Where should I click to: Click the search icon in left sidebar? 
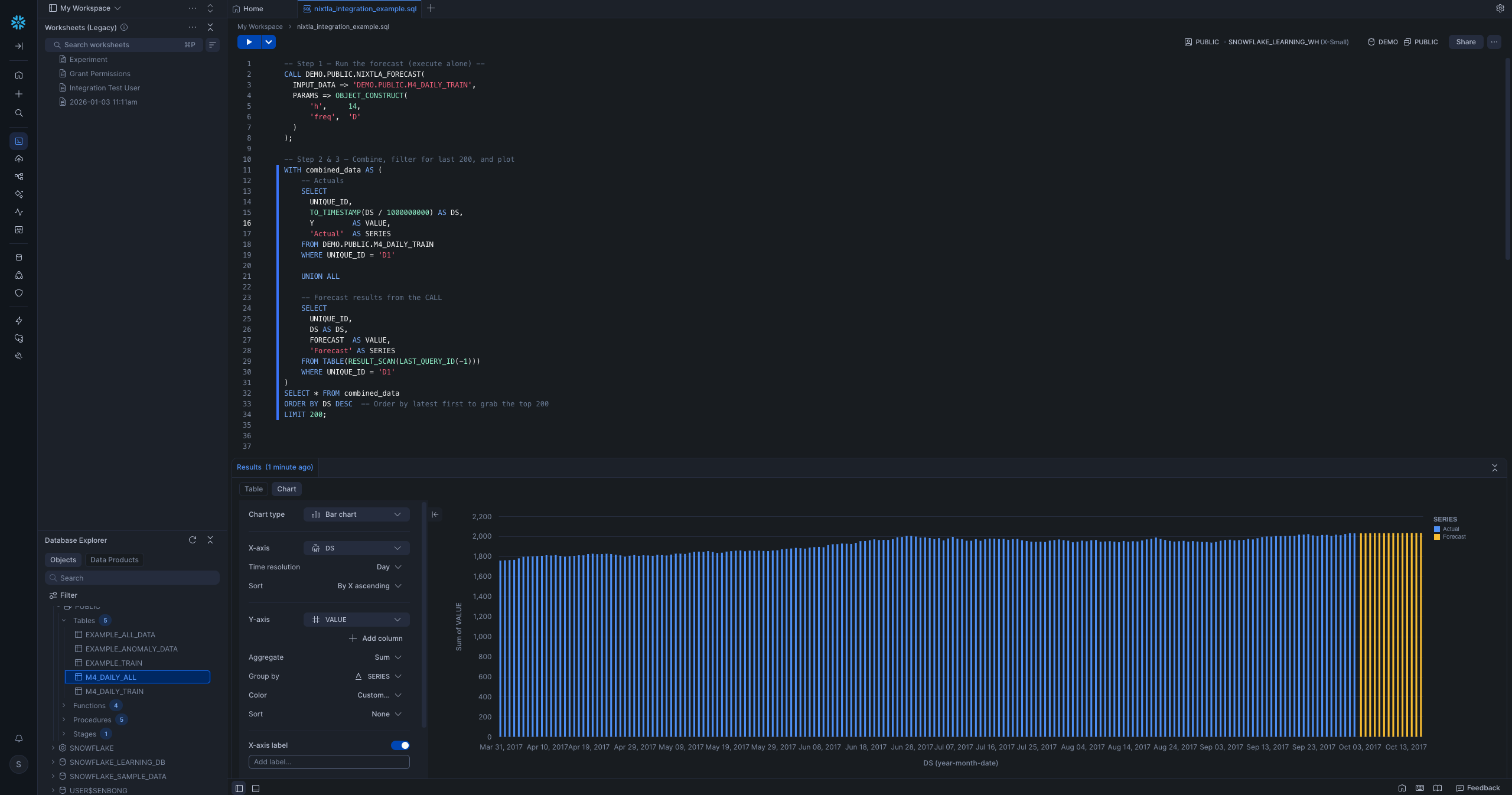tap(19, 113)
